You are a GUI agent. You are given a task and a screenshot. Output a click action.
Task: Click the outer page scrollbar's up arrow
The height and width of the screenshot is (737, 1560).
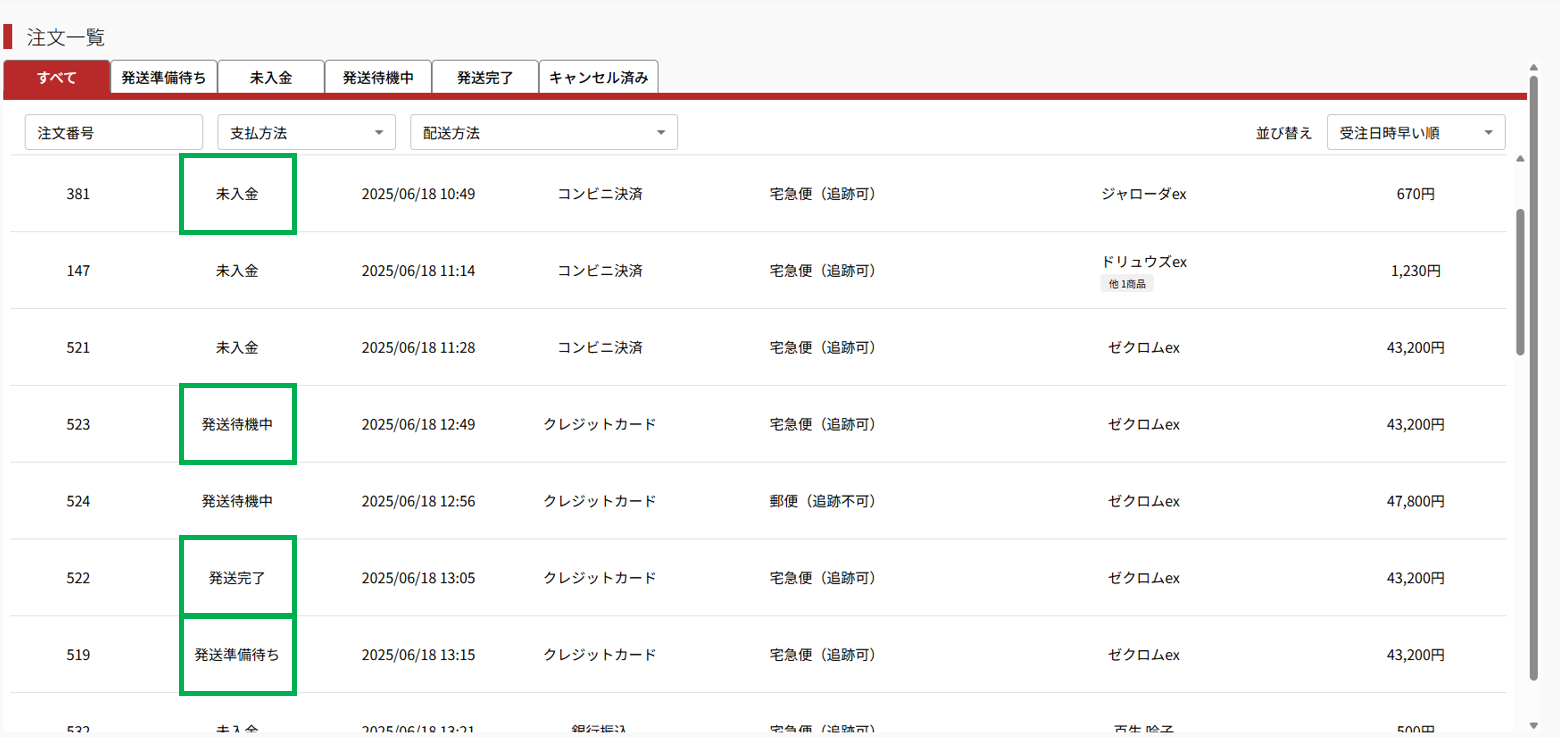click(1533, 68)
